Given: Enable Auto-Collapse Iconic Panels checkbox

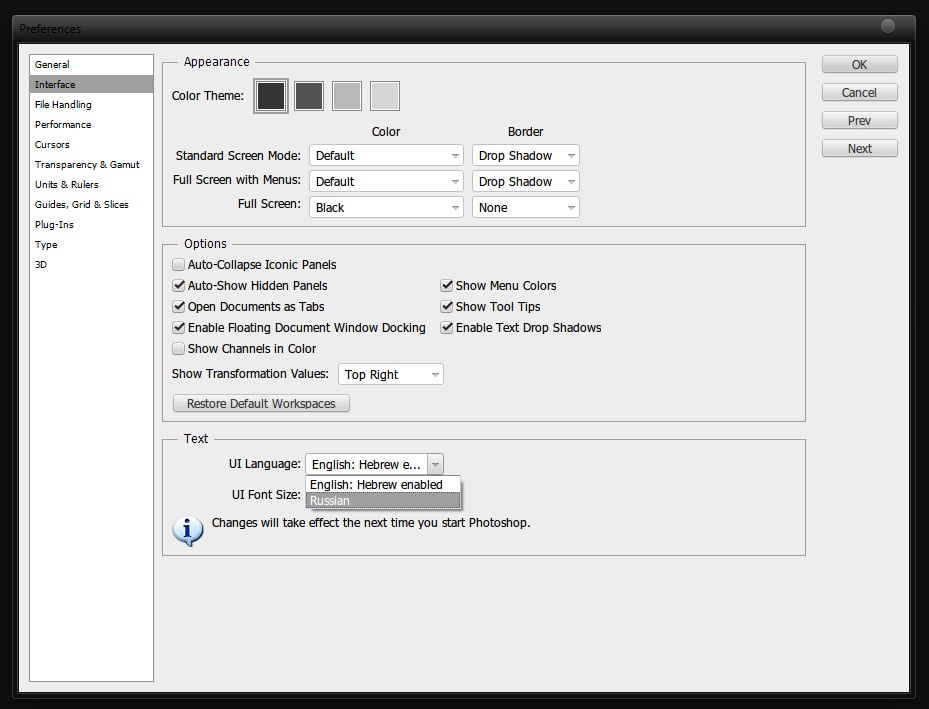Looking at the screenshot, I should pyautogui.click(x=179, y=265).
